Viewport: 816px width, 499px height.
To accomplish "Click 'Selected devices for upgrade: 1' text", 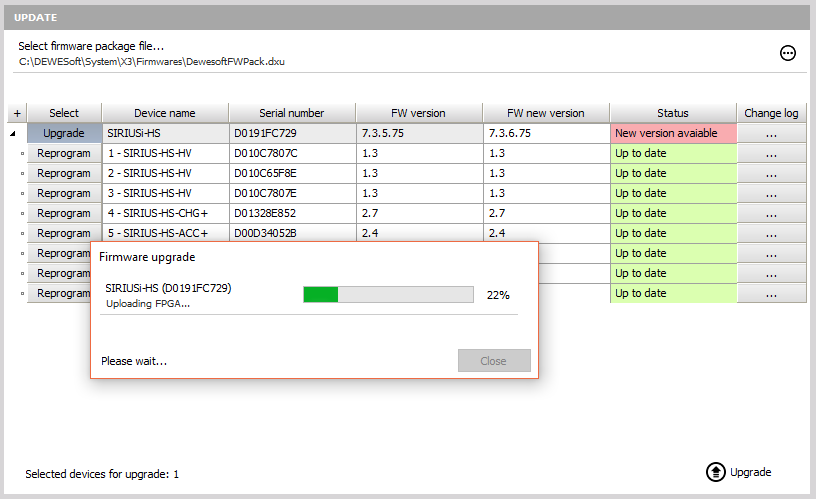I will 102,474.
